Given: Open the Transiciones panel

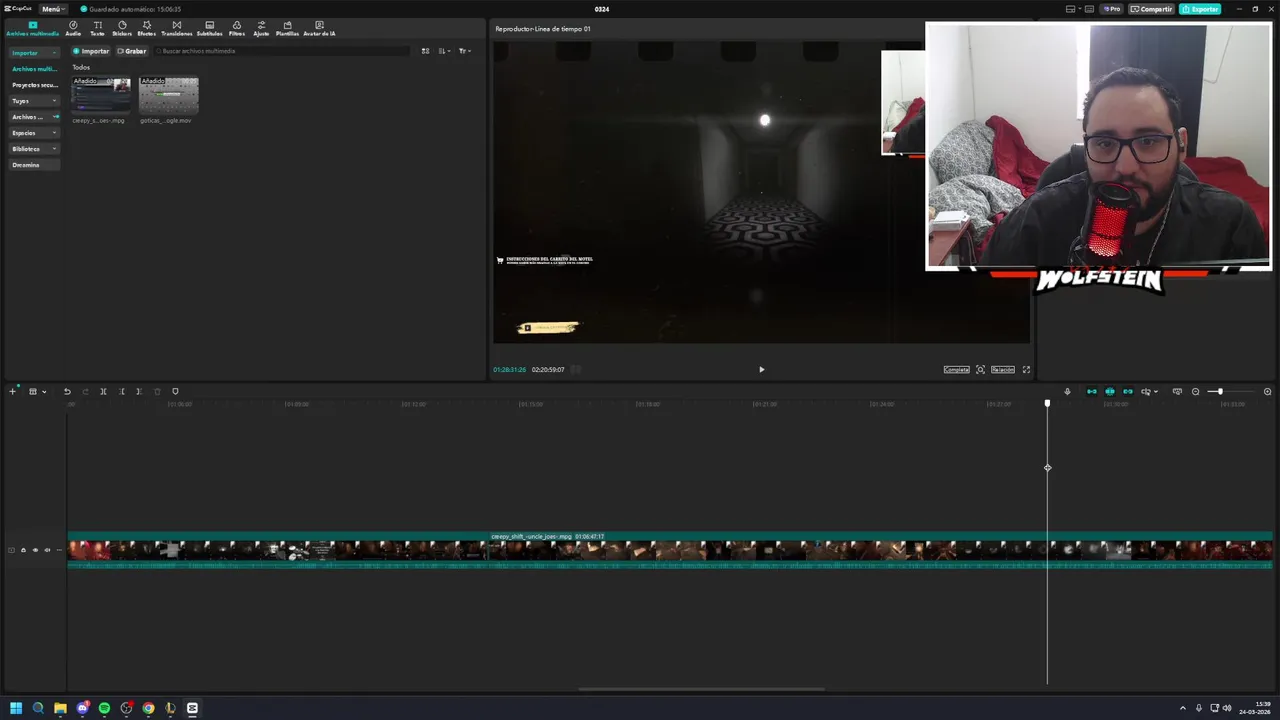Looking at the screenshot, I should [x=177, y=29].
